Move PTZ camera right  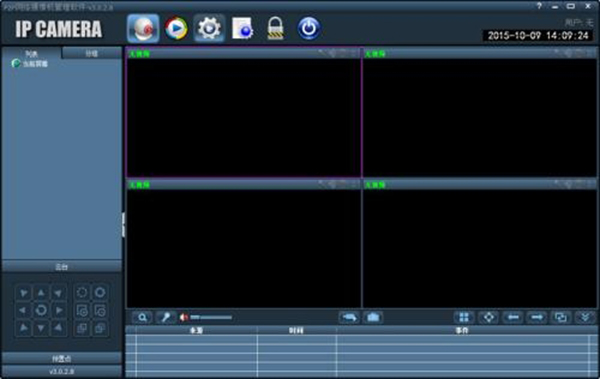pos(59,310)
